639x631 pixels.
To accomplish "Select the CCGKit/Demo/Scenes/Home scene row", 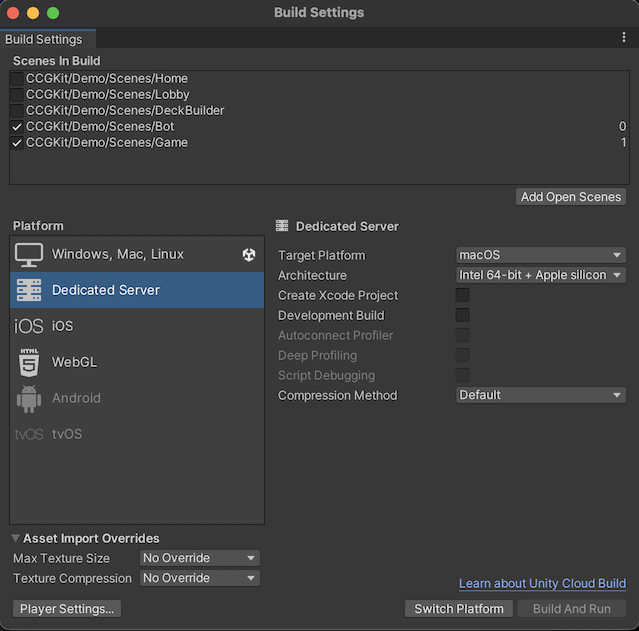I will [320, 79].
